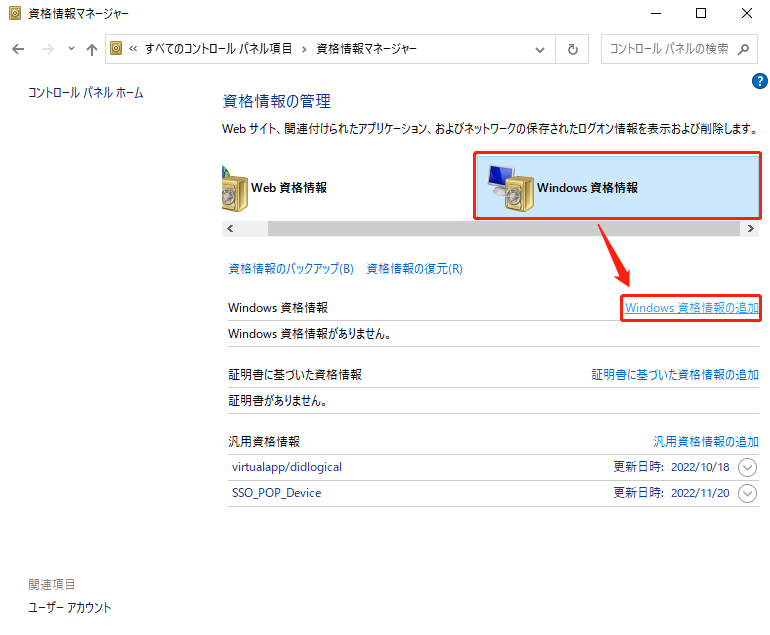Minimize the credential manager window
The width and height of the screenshot is (770, 635).
[x=656, y=13]
